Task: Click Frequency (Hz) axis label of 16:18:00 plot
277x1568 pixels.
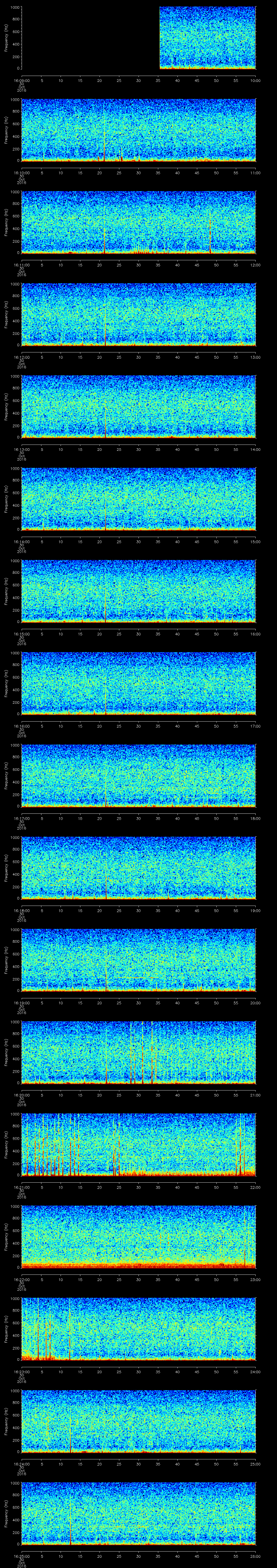Action: [x=6, y=868]
